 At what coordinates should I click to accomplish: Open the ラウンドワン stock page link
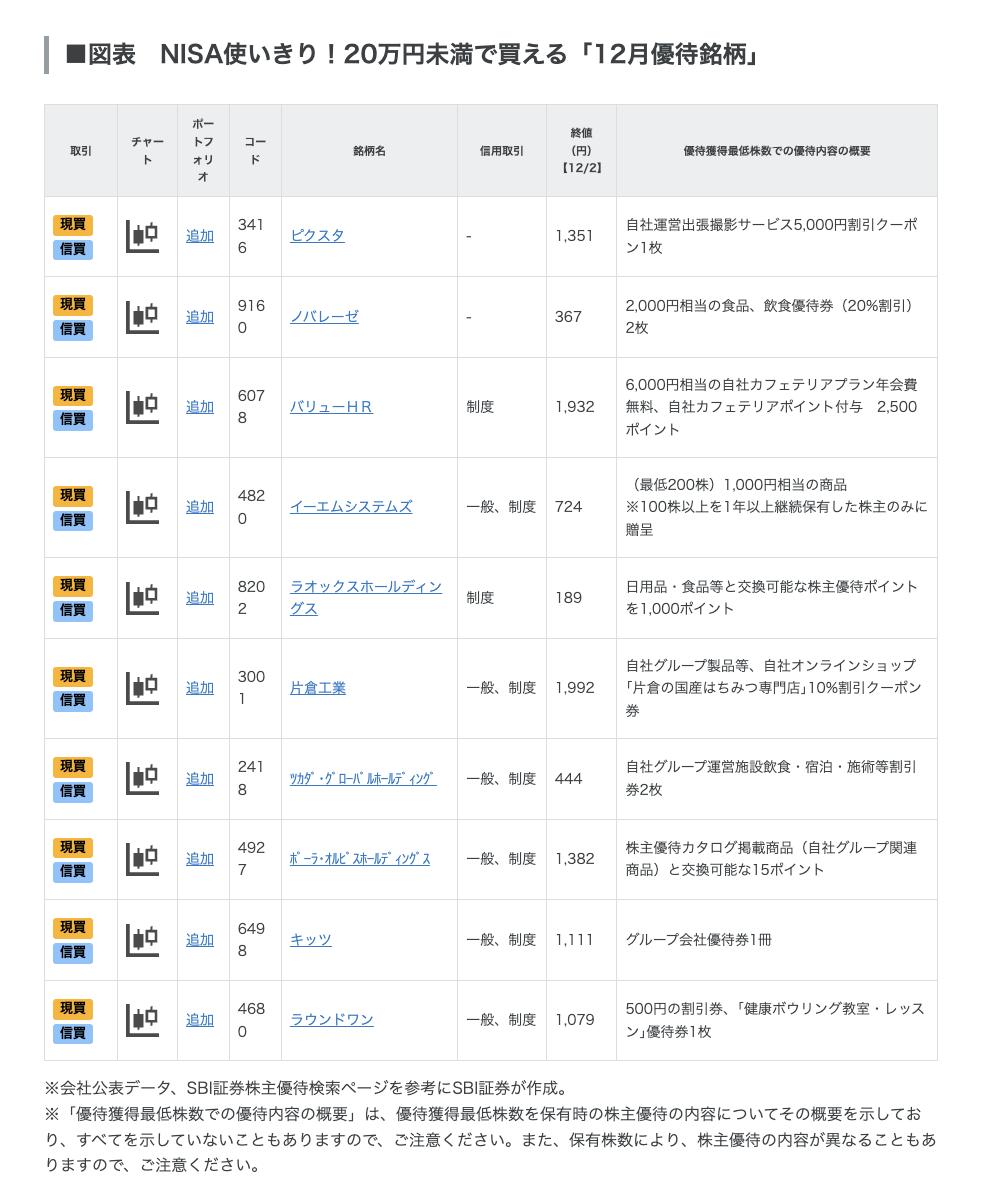pos(332,1020)
